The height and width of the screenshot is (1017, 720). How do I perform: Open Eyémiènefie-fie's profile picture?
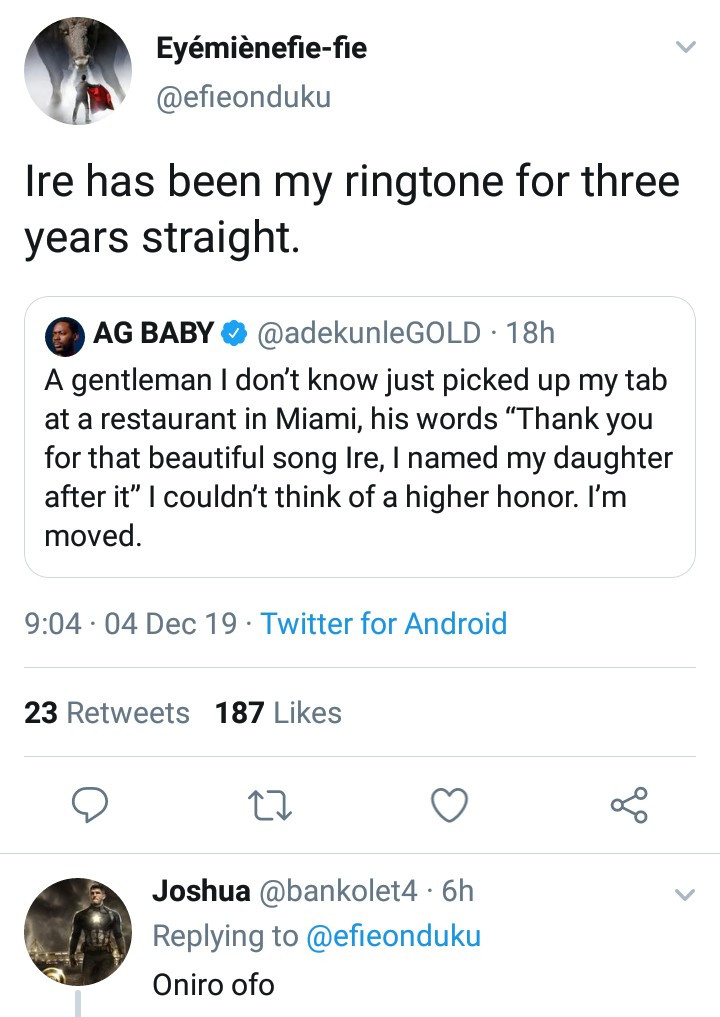tap(77, 72)
